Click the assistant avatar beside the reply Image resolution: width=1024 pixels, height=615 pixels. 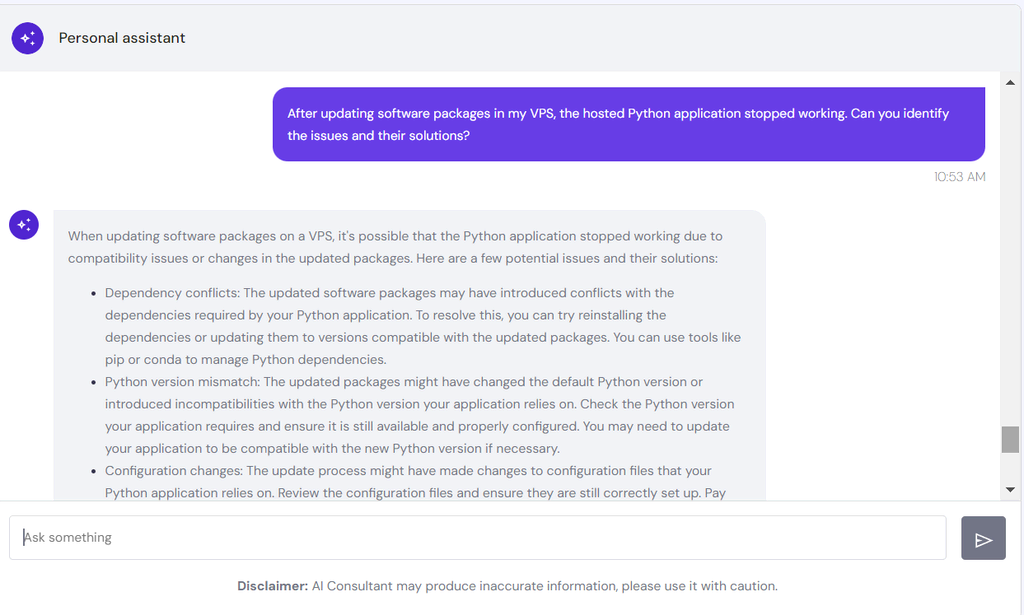click(x=24, y=225)
